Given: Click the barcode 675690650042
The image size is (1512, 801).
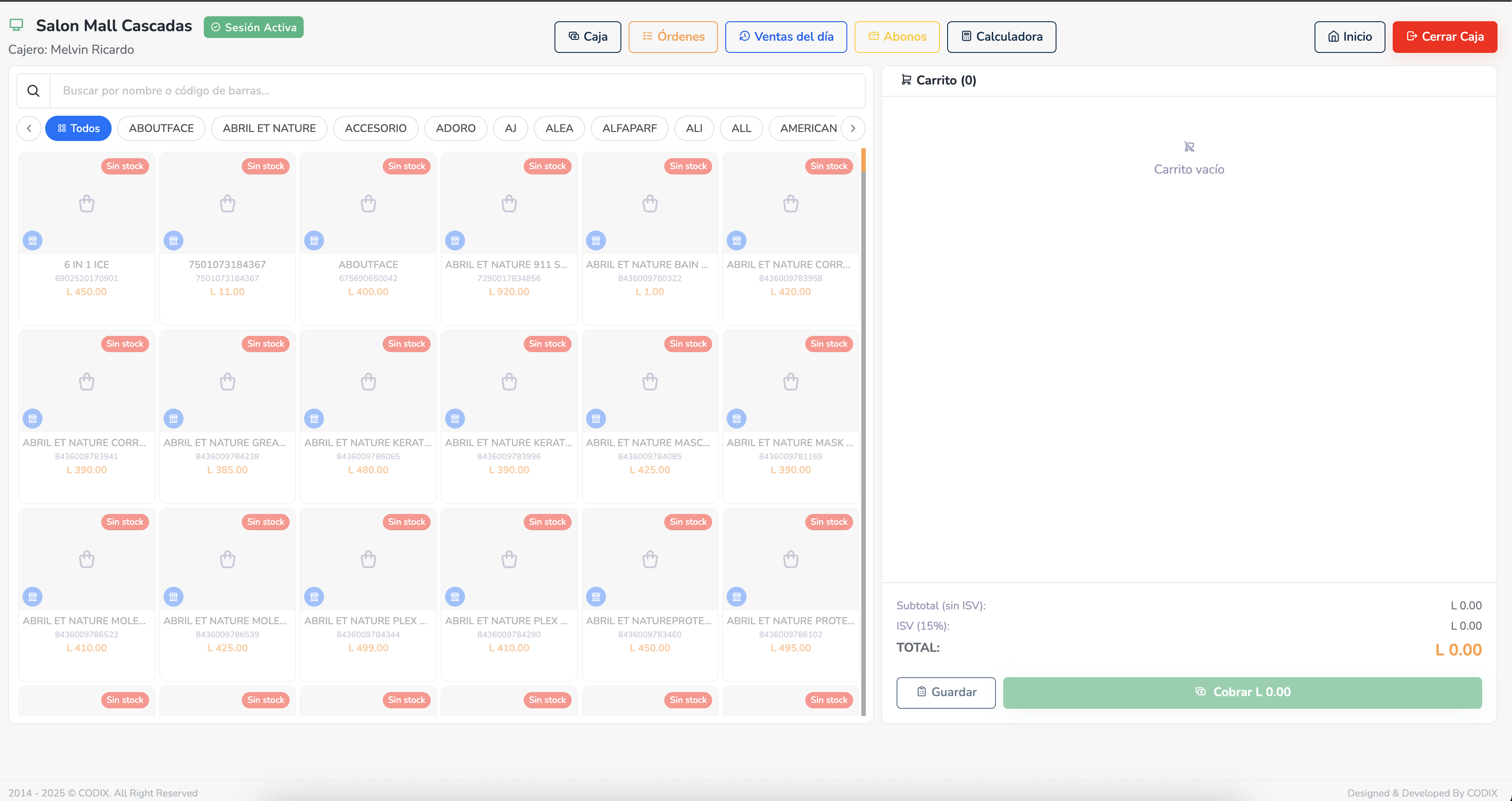Looking at the screenshot, I should coord(369,278).
